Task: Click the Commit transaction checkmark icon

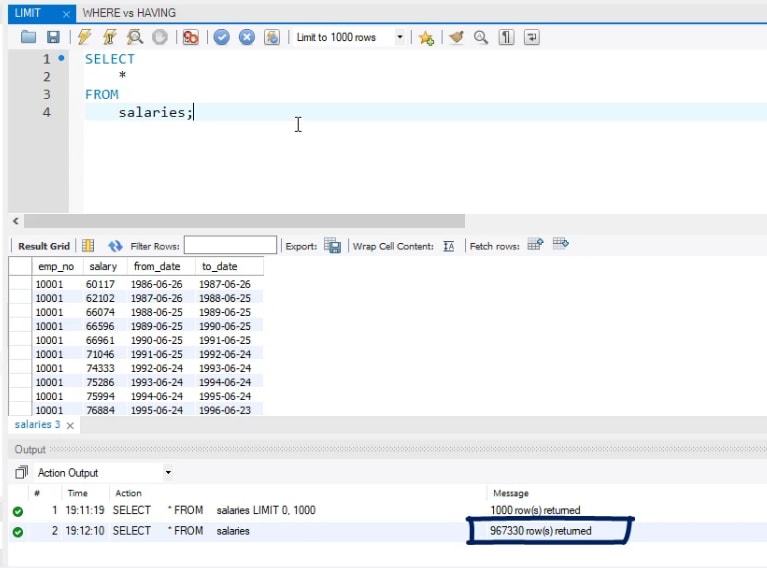Action: [x=222, y=37]
